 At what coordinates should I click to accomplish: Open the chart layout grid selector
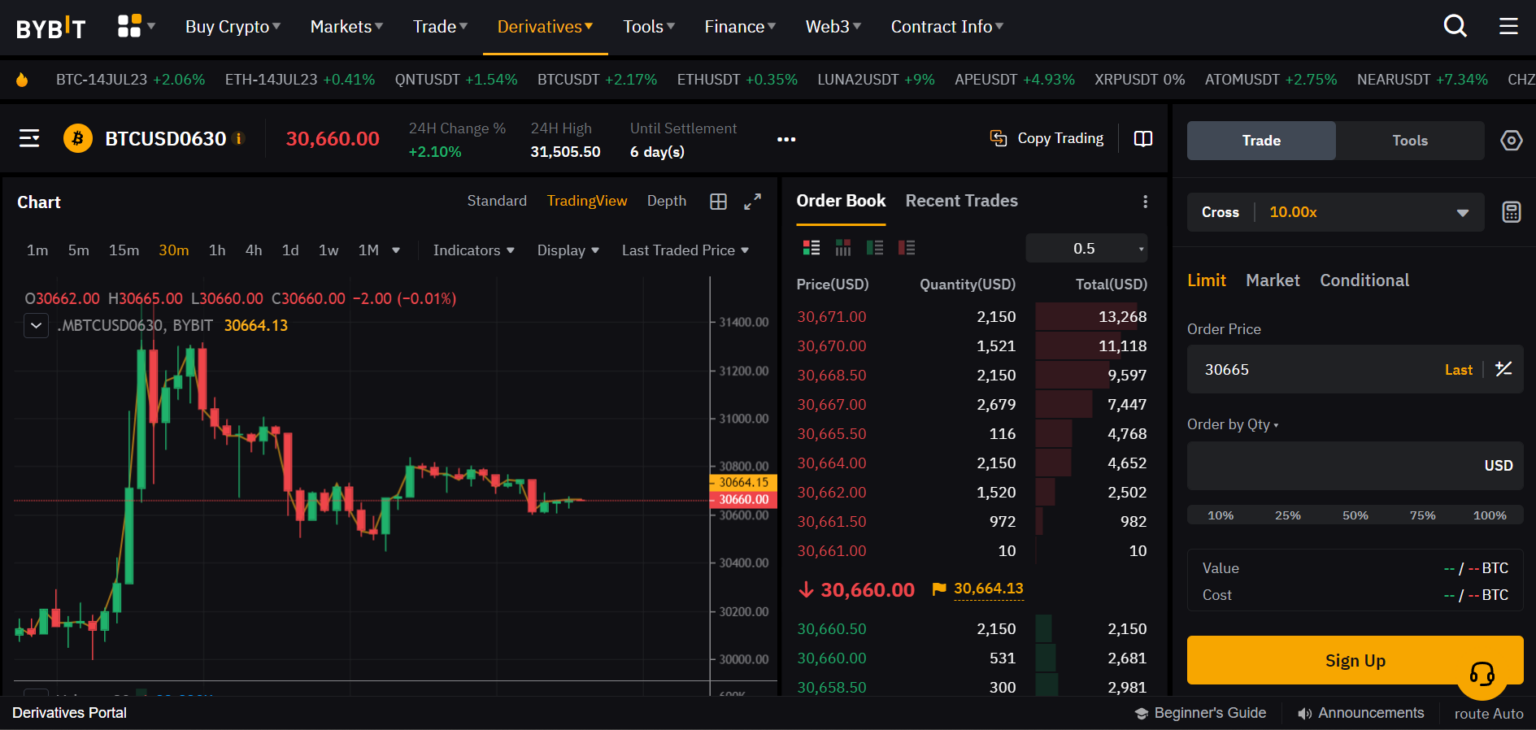click(718, 201)
